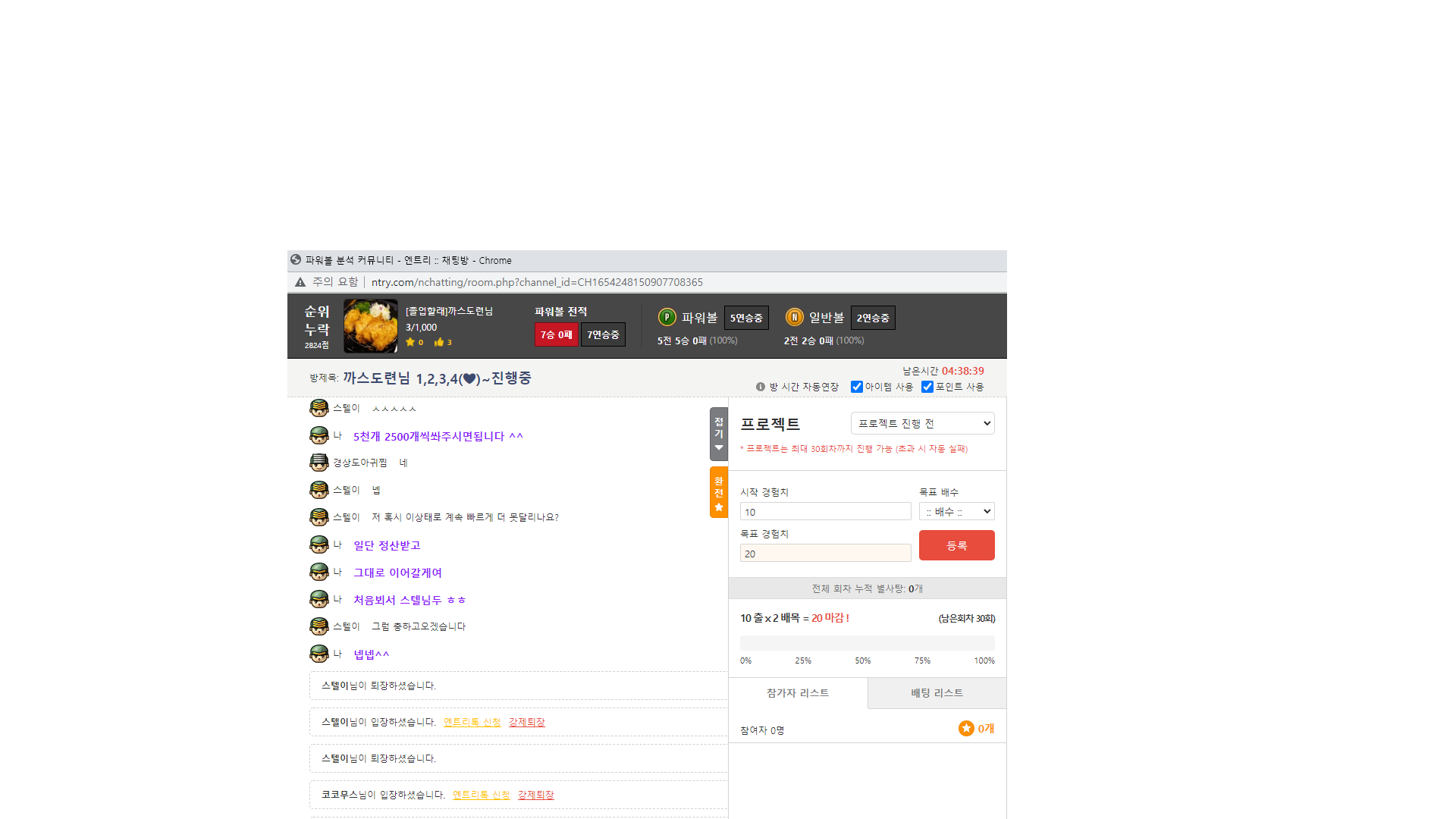Image resolution: width=1456 pixels, height=819 pixels.
Task: Toggle the 포인트 사용 checkbox
Action: click(x=927, y=387)
